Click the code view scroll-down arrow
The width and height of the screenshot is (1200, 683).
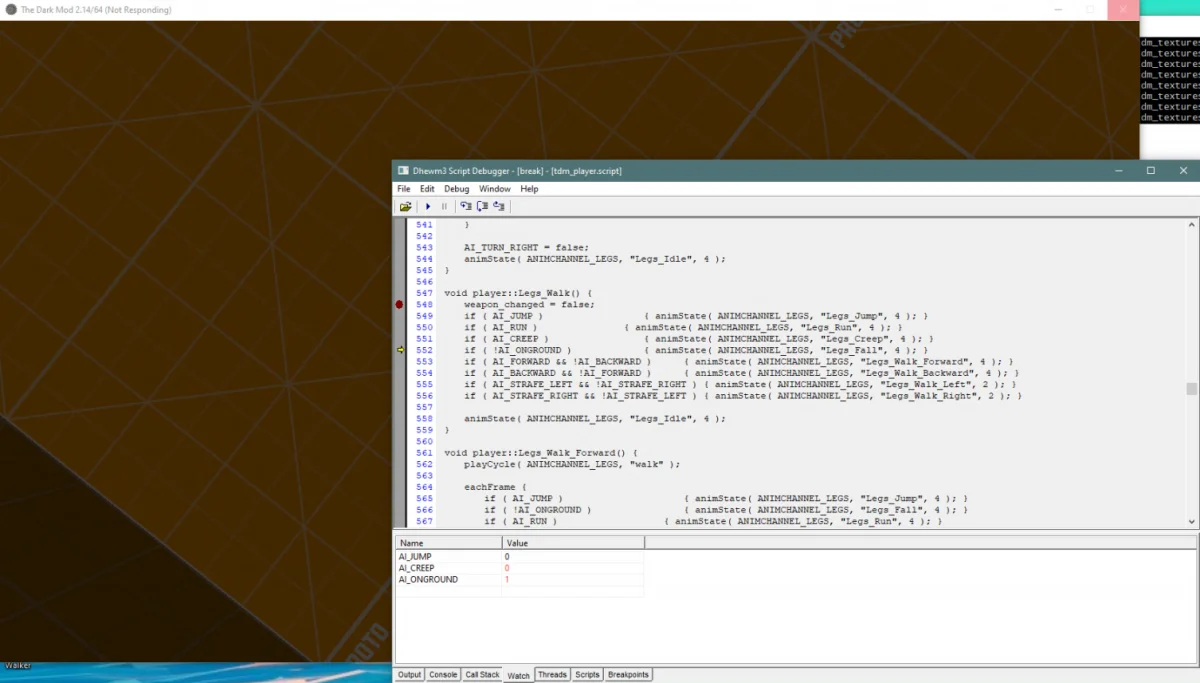[1191, 522]
